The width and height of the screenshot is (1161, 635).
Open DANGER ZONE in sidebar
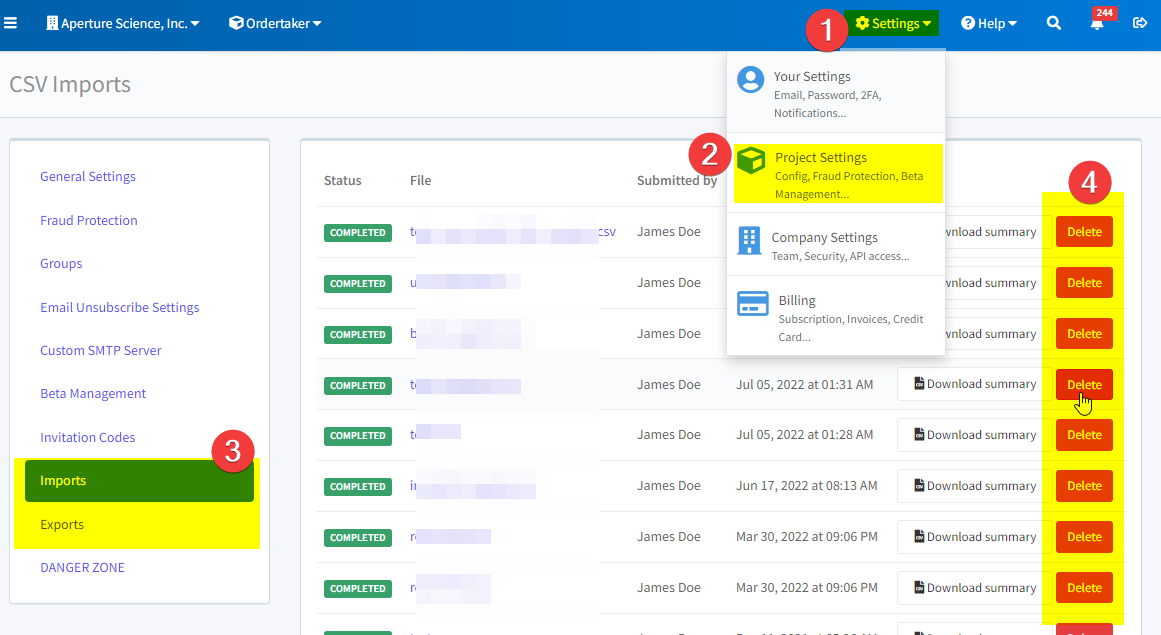(x=82, y=567)
